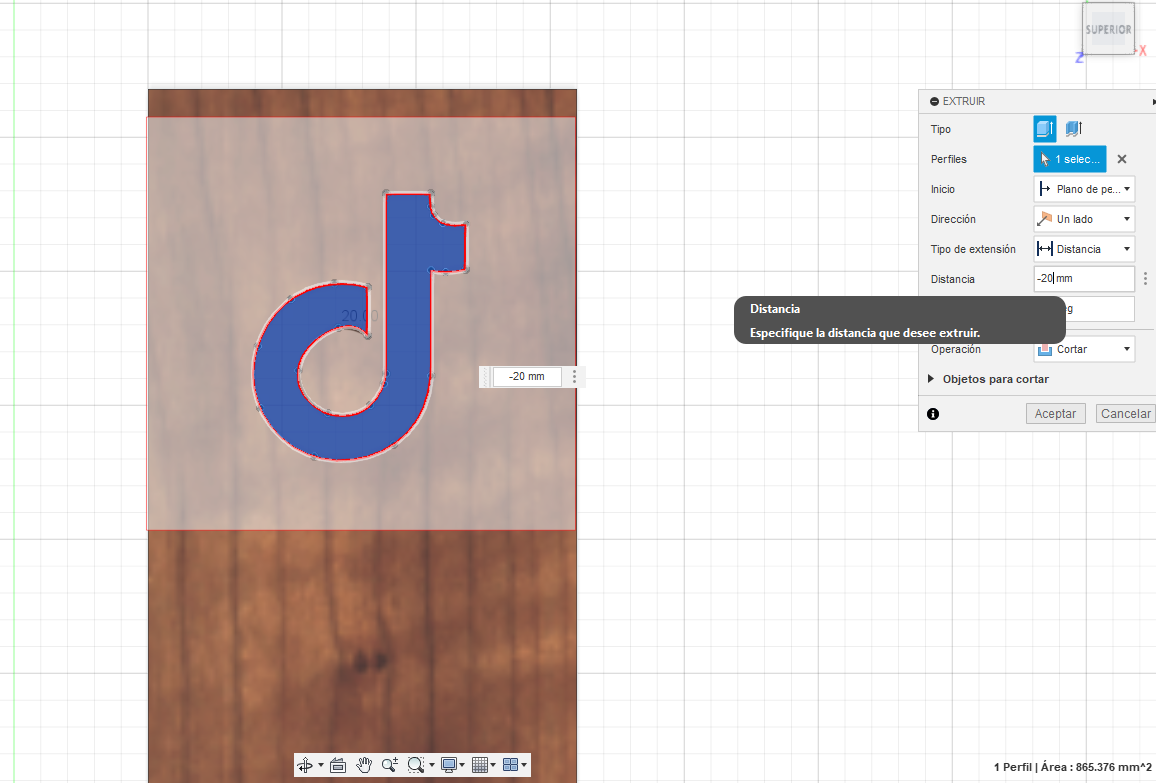Clear the profile selection with X

1122,159
